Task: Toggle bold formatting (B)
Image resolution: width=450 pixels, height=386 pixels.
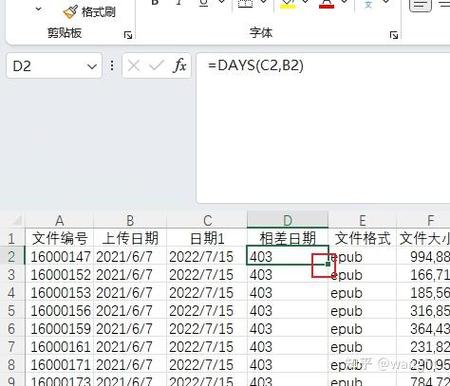Action: [x=155, y=3]
